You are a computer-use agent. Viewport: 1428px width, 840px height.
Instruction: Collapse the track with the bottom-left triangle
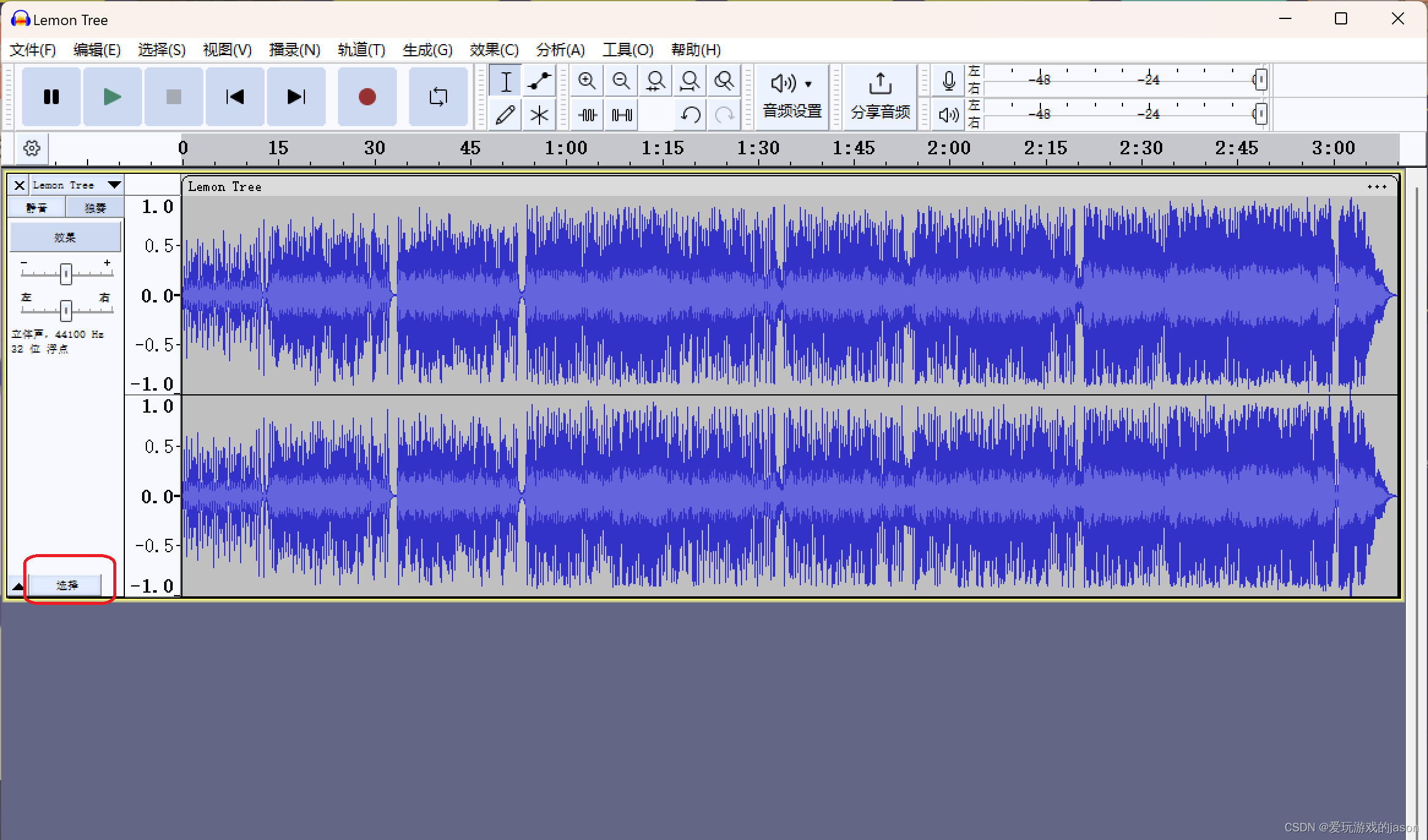tap(18, 586)
